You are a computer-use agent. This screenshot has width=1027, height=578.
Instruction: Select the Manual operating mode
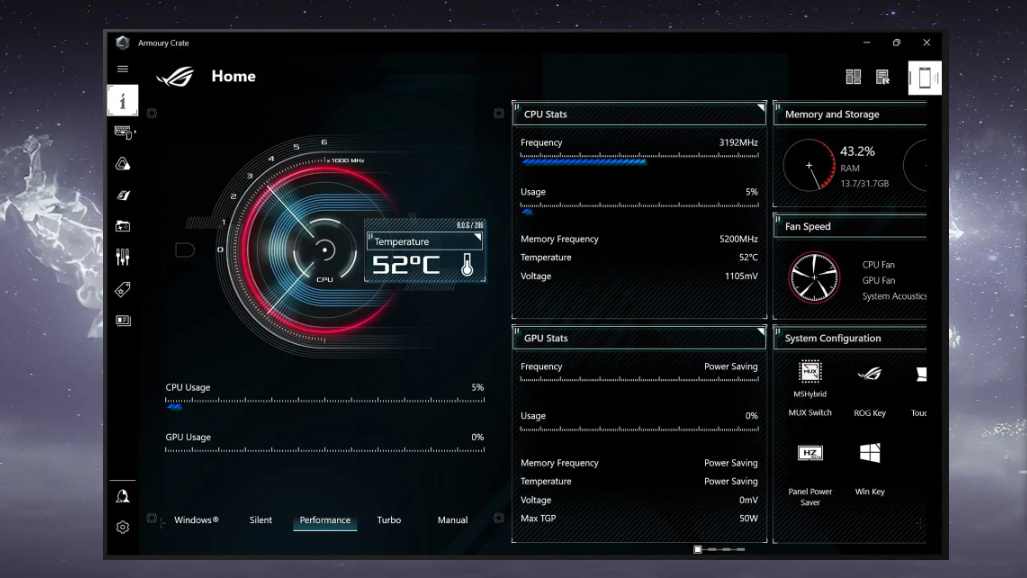coord(453,520)
